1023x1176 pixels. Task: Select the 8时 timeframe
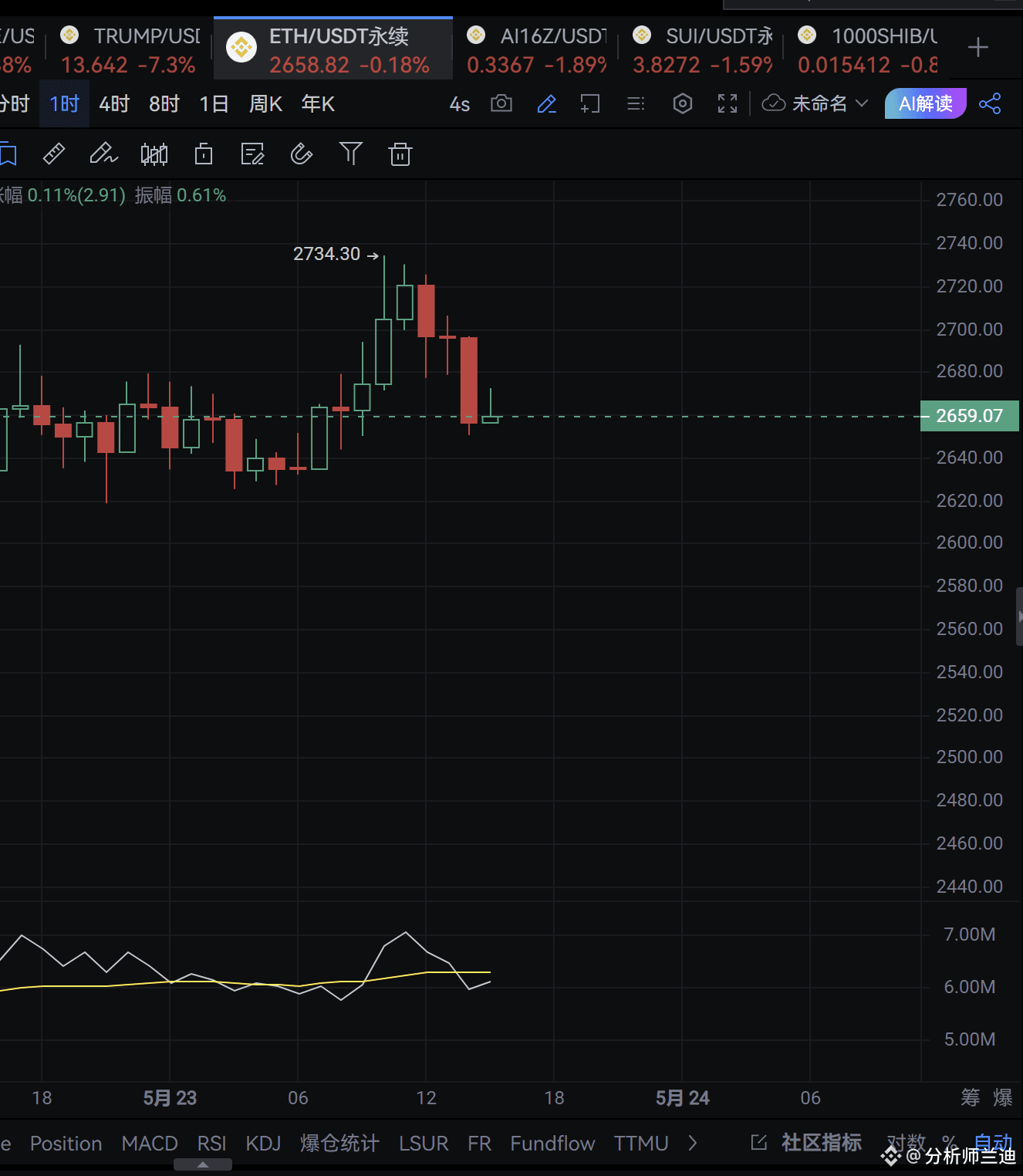164,103
